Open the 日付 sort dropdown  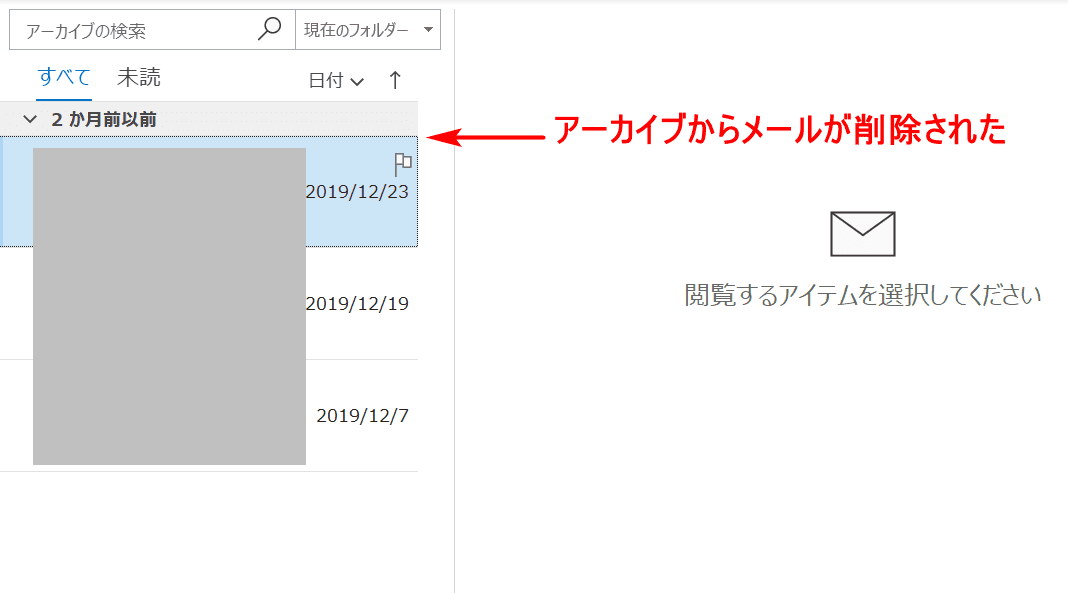(x=335, y=81)
